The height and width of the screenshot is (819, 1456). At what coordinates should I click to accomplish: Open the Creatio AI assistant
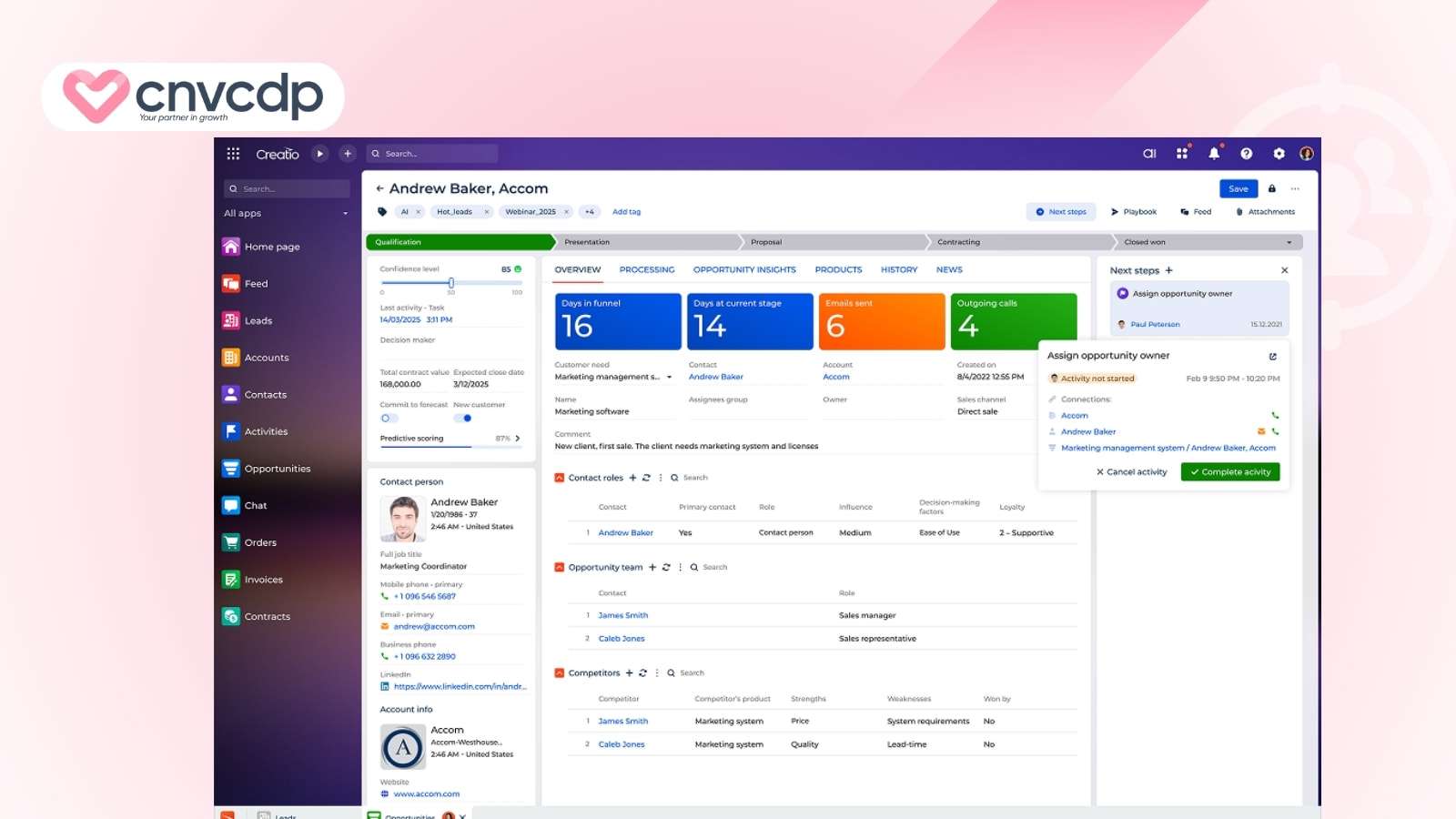1148,153
